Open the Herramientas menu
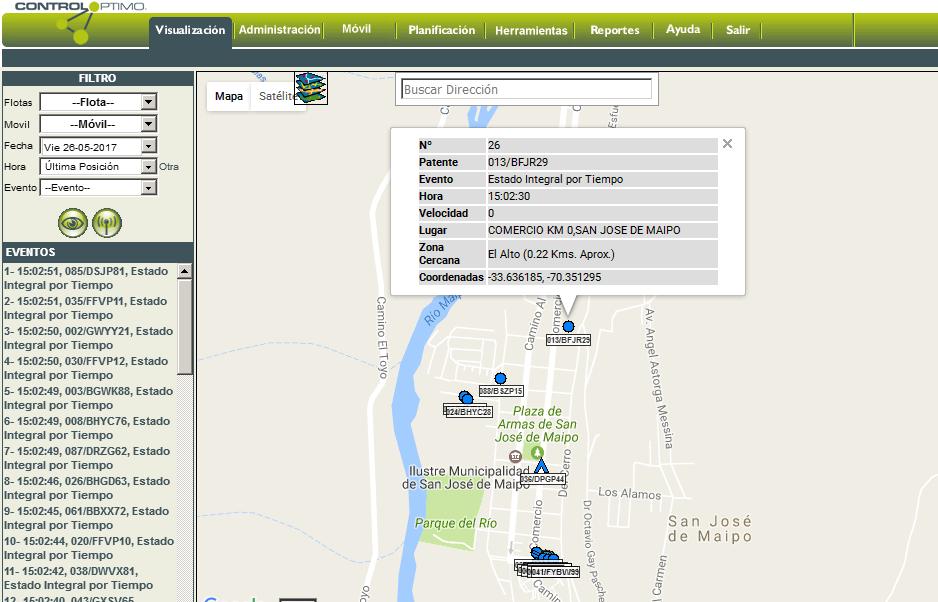This screenshot has width=938, height=602. tap(531, 31)
